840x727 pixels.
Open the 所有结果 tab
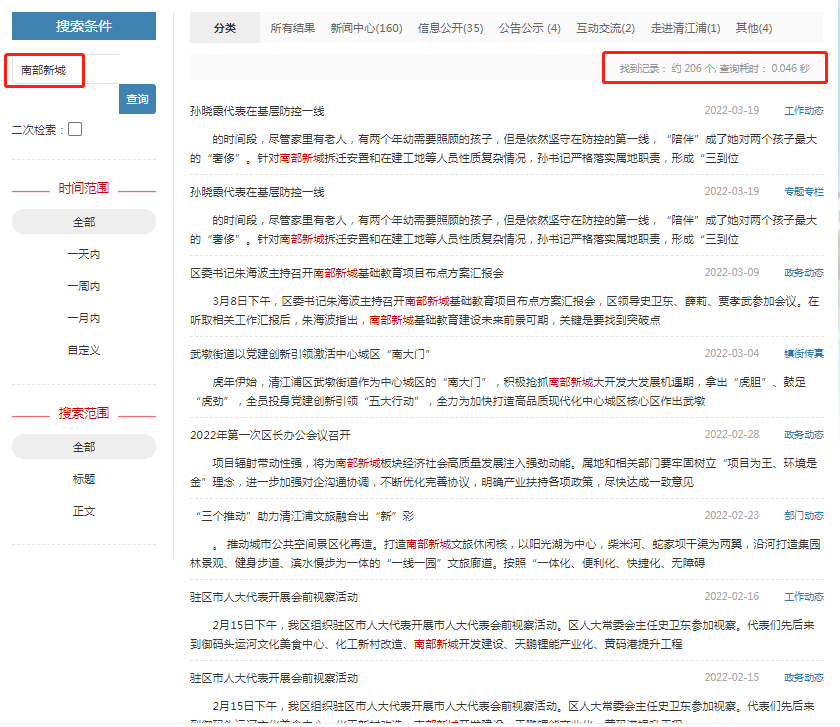(x=292, y=28)
